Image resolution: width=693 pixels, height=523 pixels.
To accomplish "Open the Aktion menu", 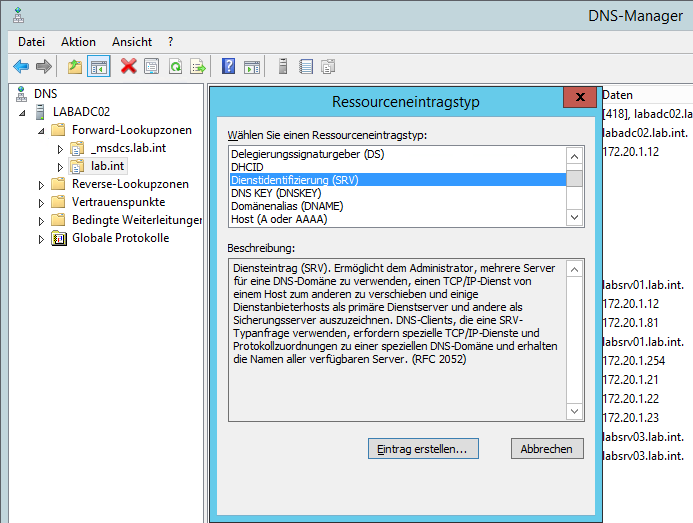I will 78,42.
